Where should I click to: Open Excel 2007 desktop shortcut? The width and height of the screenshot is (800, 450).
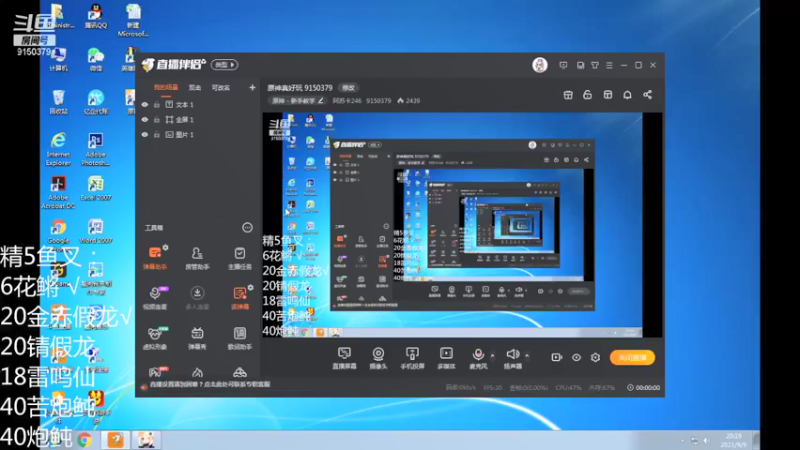95,188
